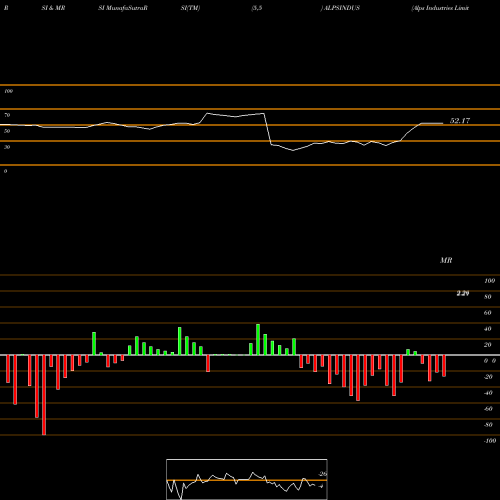Click the 50 level label on RSI axis
The width and height of the screenshot is (500, 500).
(7, 131)
